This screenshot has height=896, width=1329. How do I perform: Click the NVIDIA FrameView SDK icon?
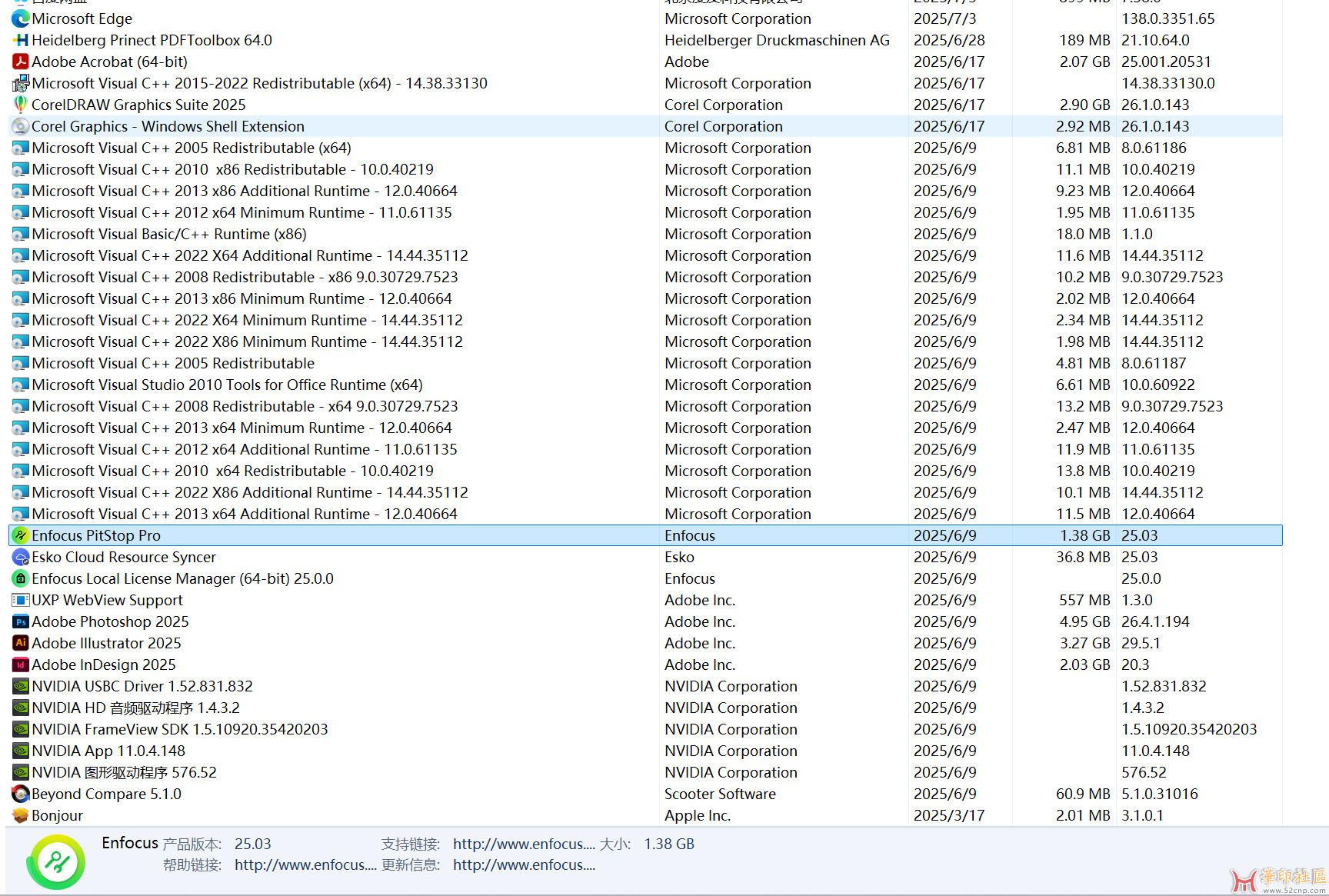click(21, 729)
